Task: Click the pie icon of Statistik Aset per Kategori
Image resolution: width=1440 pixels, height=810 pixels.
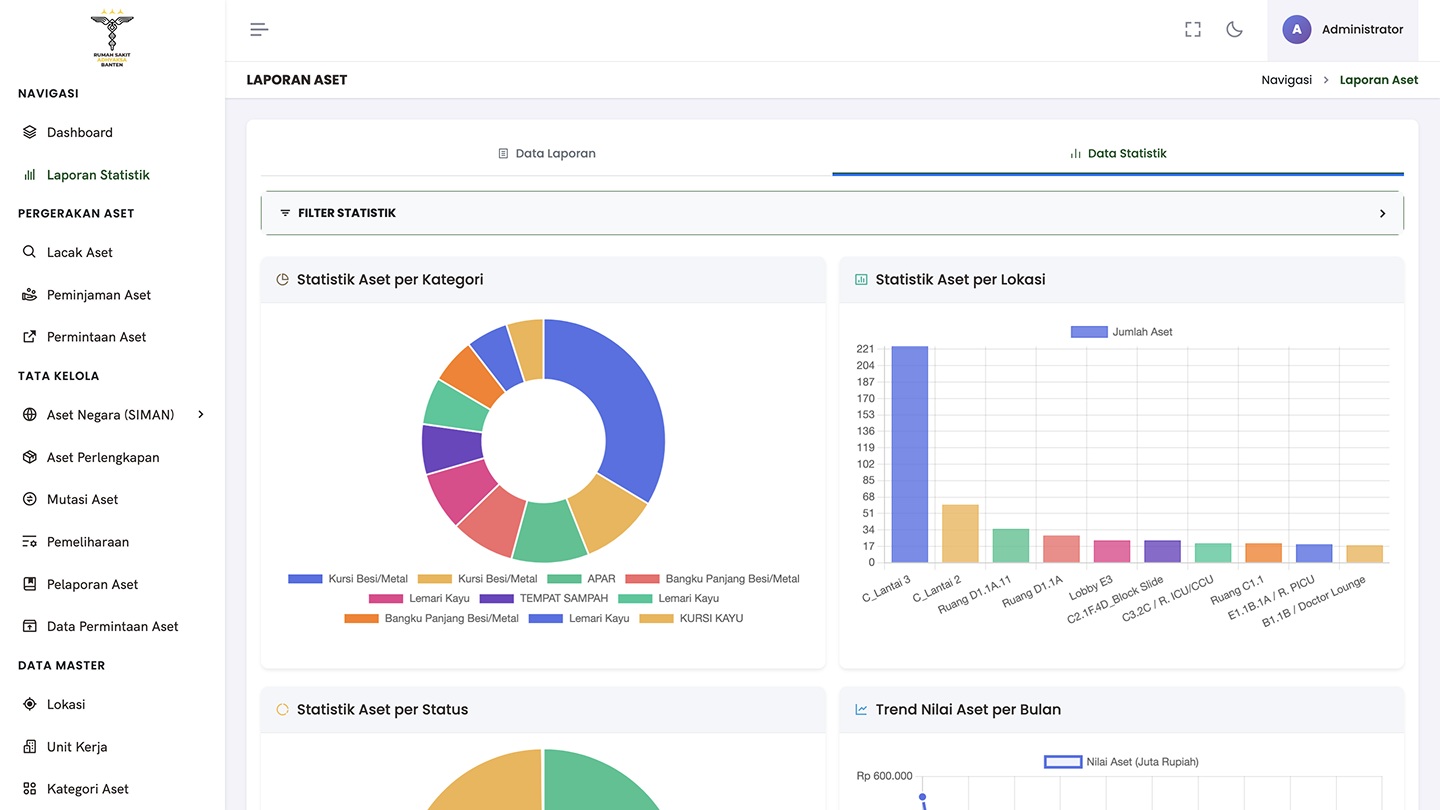Action: 283,280
